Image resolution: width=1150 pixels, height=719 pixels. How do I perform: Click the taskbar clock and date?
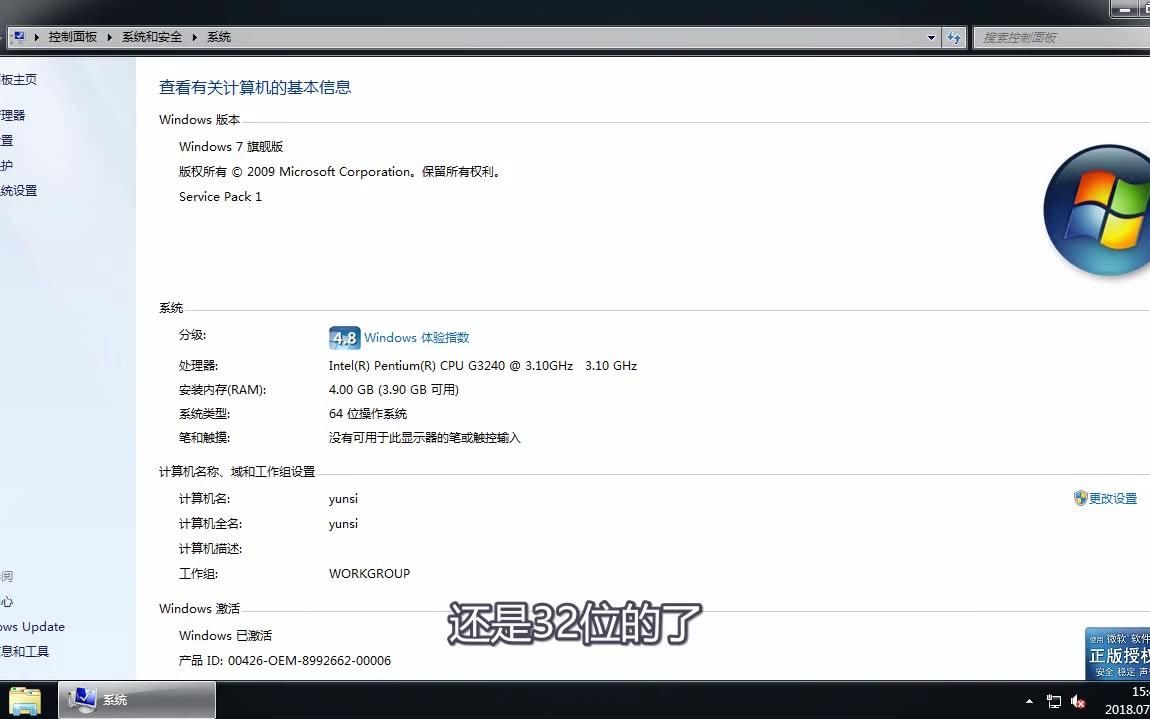1128,701
